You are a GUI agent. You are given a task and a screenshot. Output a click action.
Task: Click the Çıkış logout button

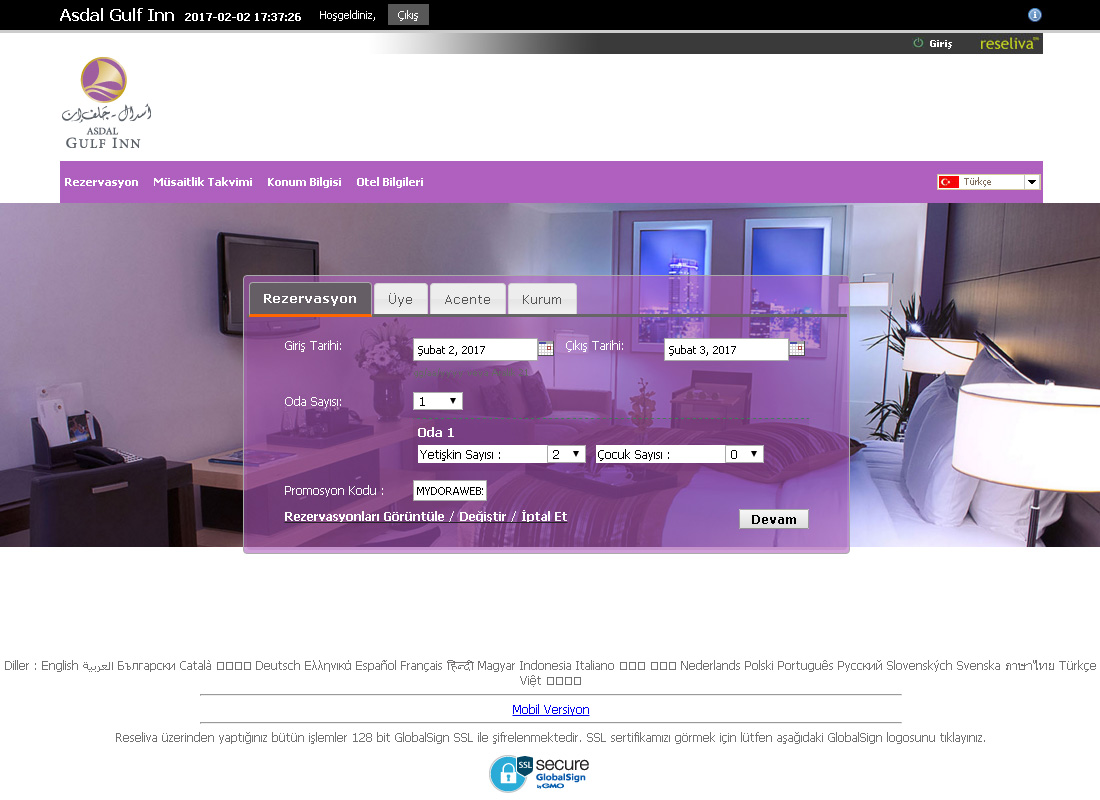(408, 15)
